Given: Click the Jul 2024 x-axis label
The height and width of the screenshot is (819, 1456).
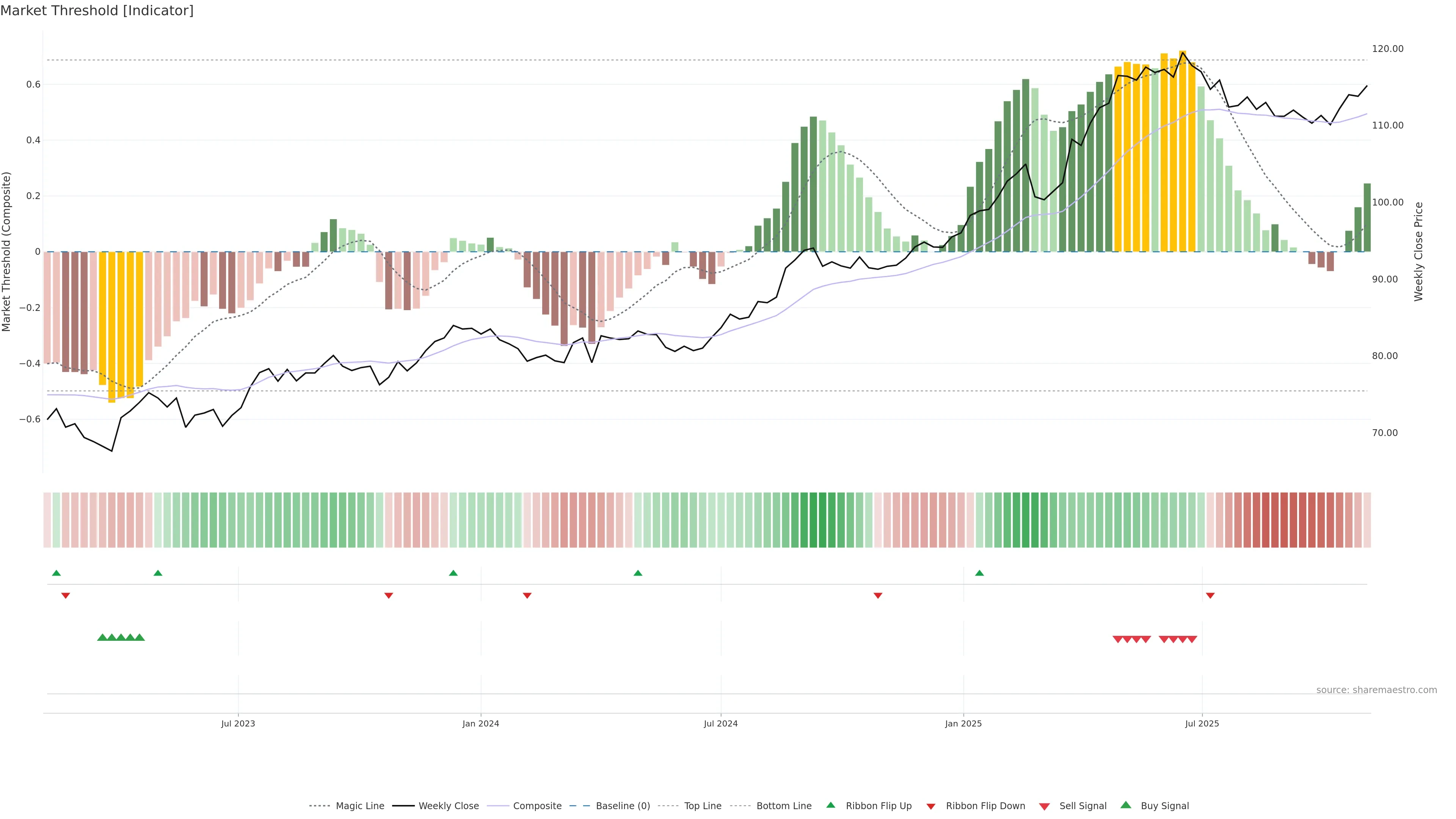Looking at the screenshot, I should (721, 723).
